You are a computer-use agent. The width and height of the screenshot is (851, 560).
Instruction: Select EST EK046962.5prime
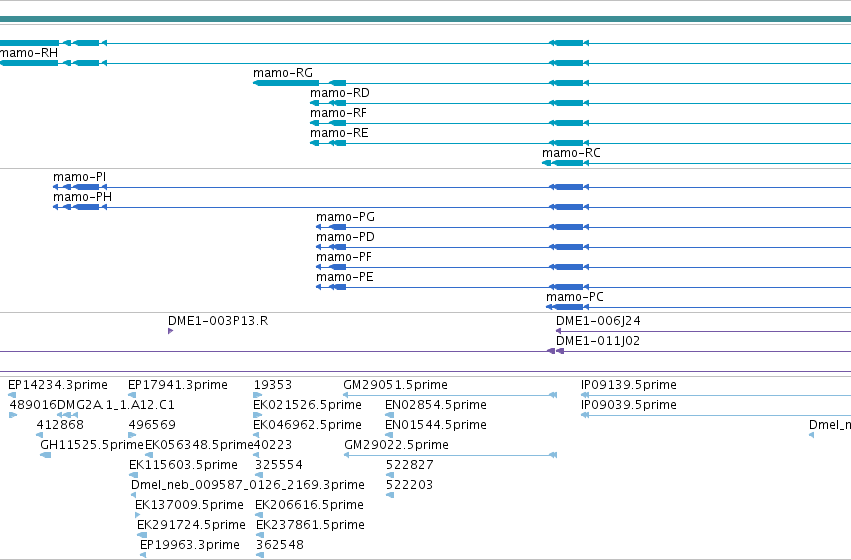point(307,425)
